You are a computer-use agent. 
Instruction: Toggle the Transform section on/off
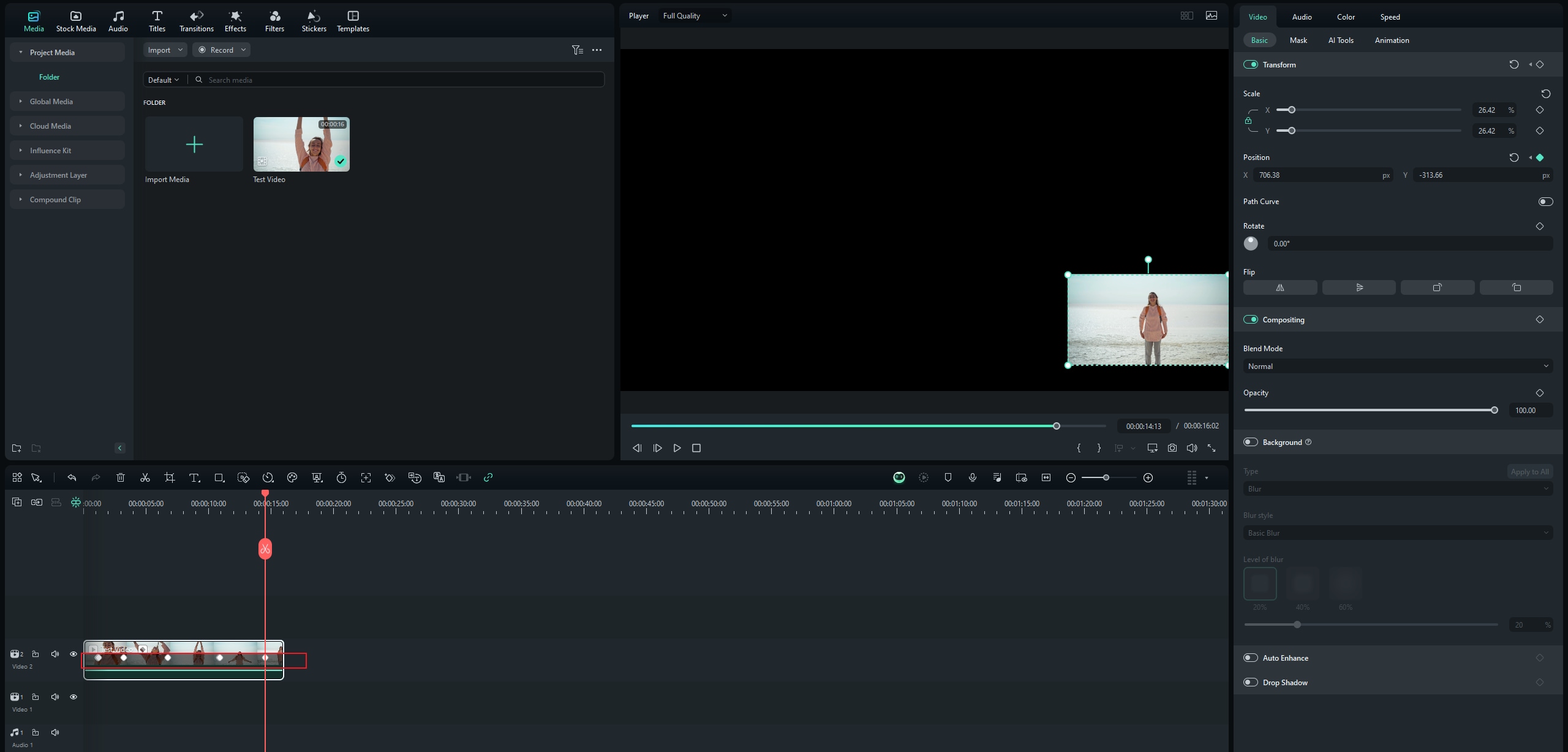pos(1251,64)
